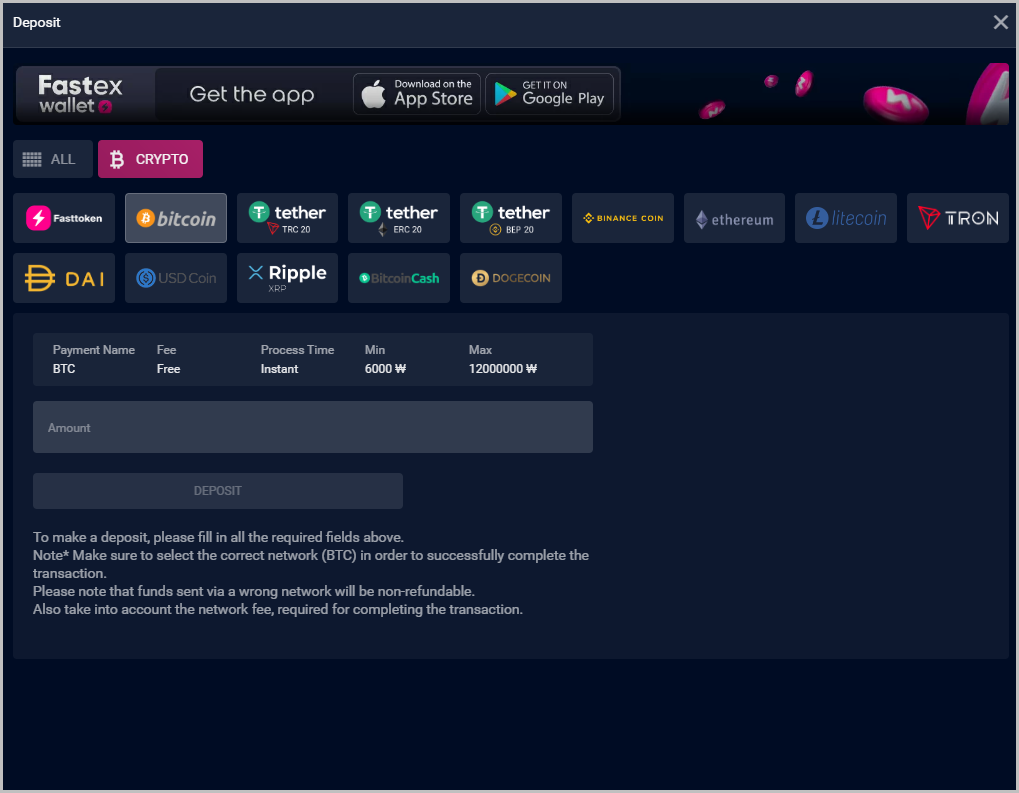The height and width of the screenshot is (793, 1019).
Task: Switch to the CRYPTO payments tab
Action: click(x=150, y=159)
